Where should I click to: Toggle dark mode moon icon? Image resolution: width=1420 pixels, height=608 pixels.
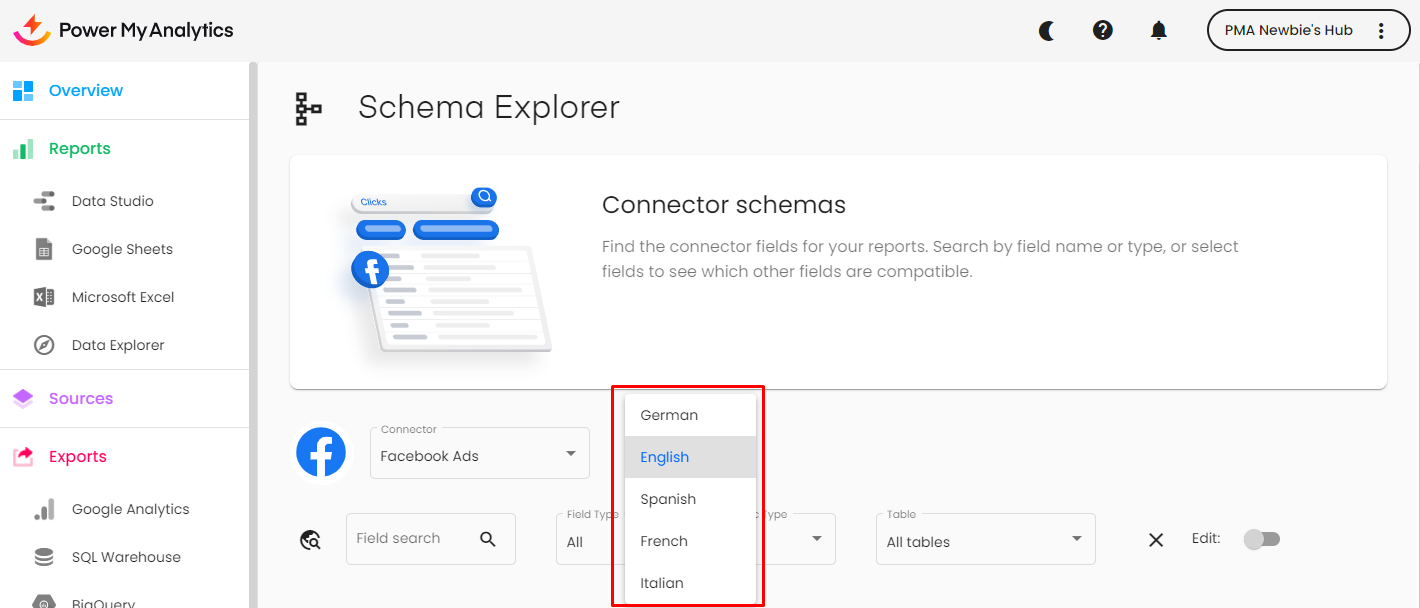pos(1047,31)
